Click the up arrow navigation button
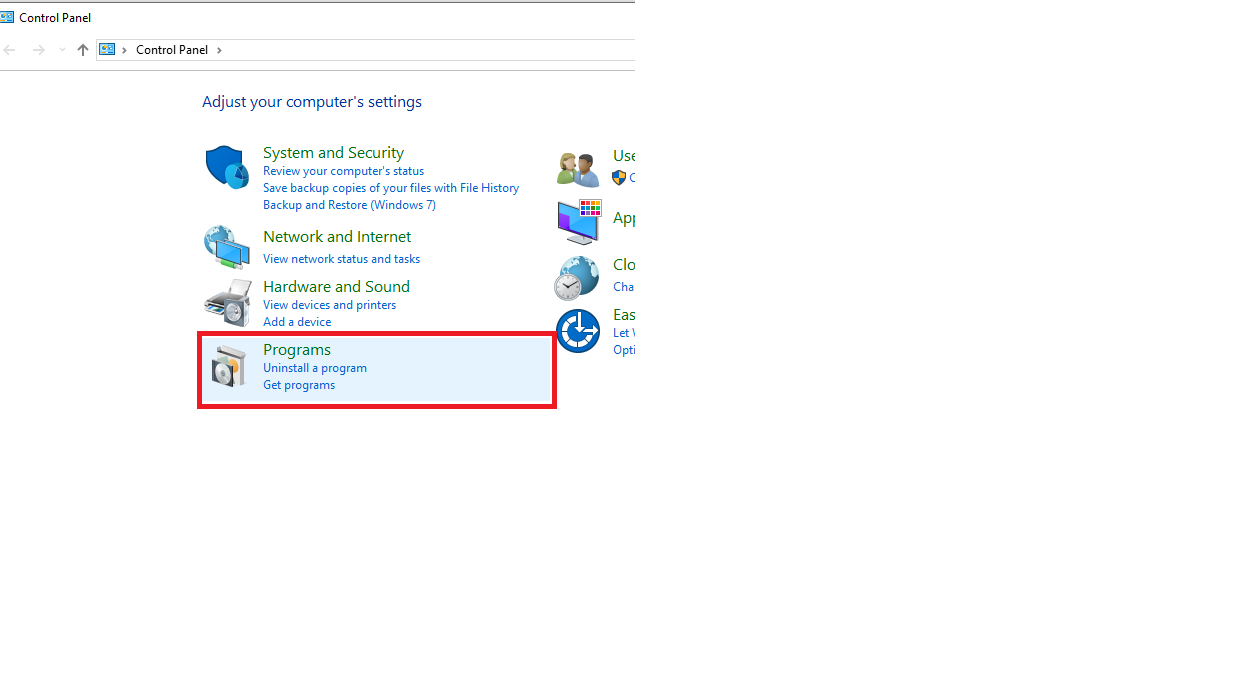The width and height of the screenshot is (1248, 678). point(83,50)
